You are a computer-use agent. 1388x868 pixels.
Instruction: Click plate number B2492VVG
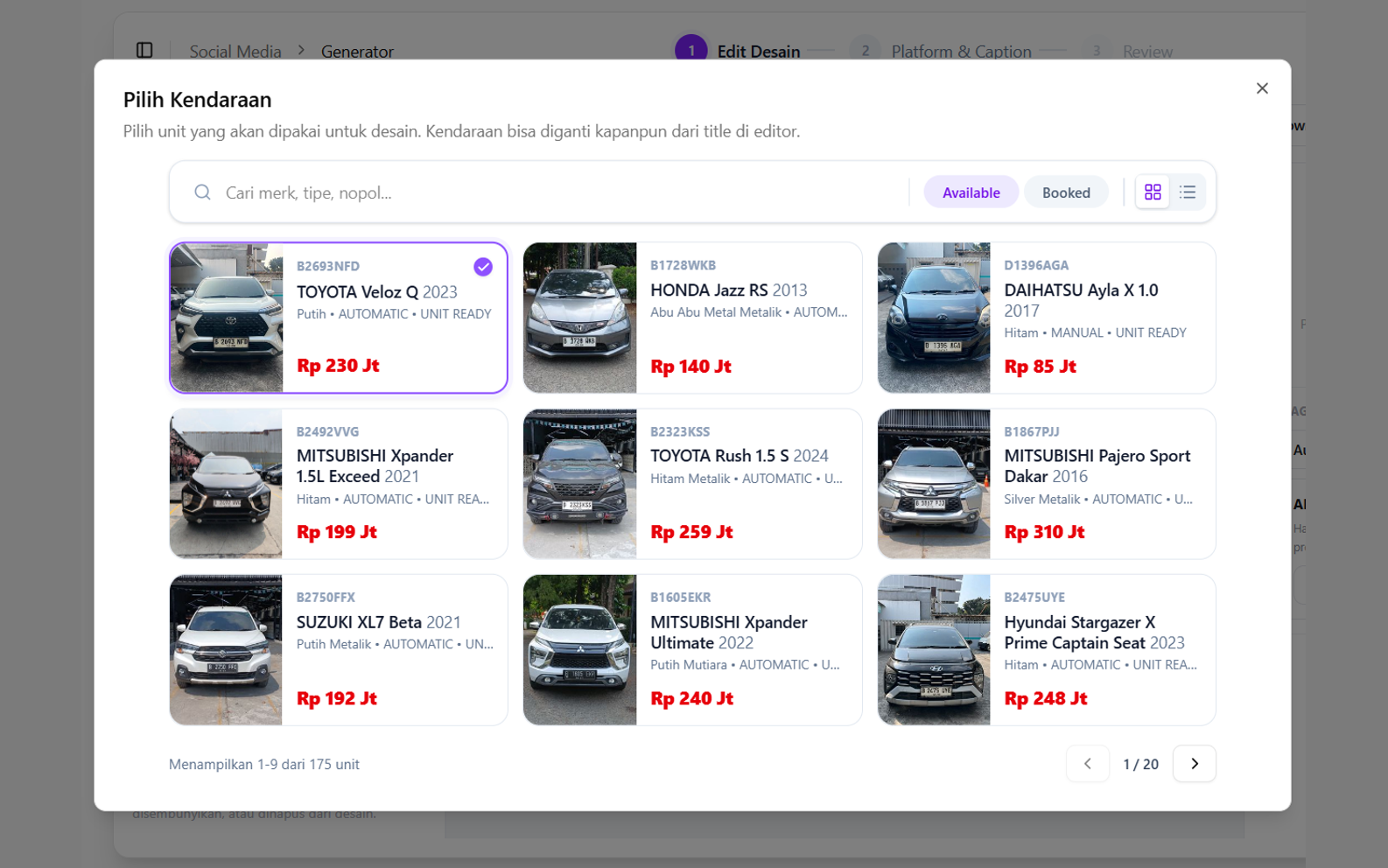(327, 432)
